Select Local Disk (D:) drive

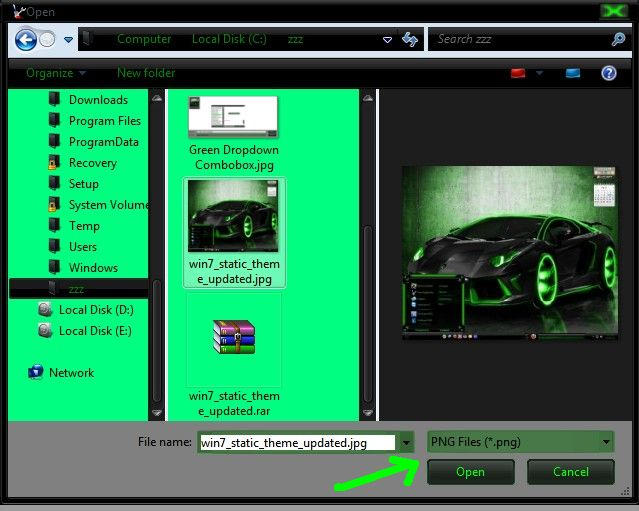pyautogui.click(x=96, y=310)
